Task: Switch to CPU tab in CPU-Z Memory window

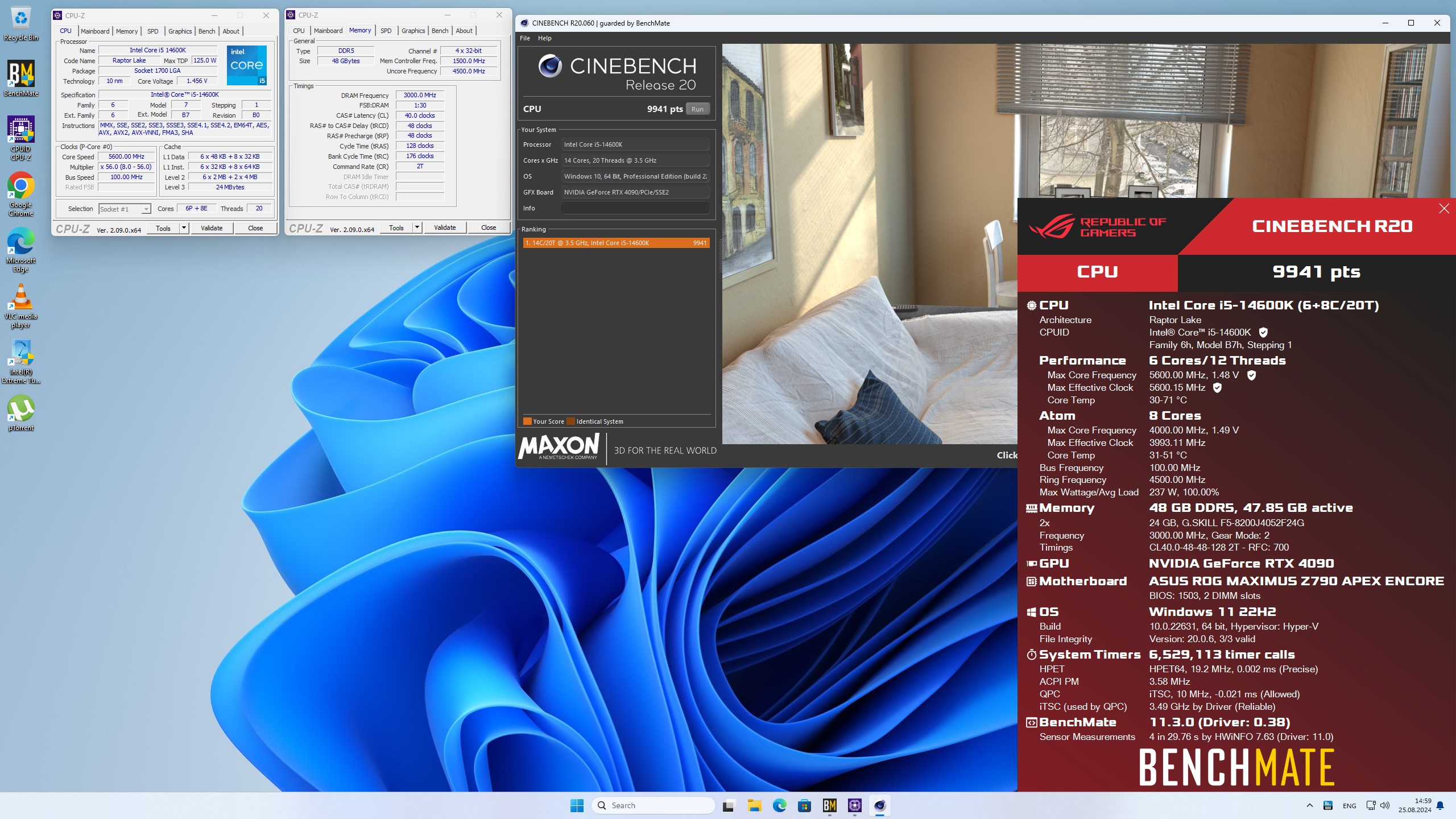Action: click(299, 31)
